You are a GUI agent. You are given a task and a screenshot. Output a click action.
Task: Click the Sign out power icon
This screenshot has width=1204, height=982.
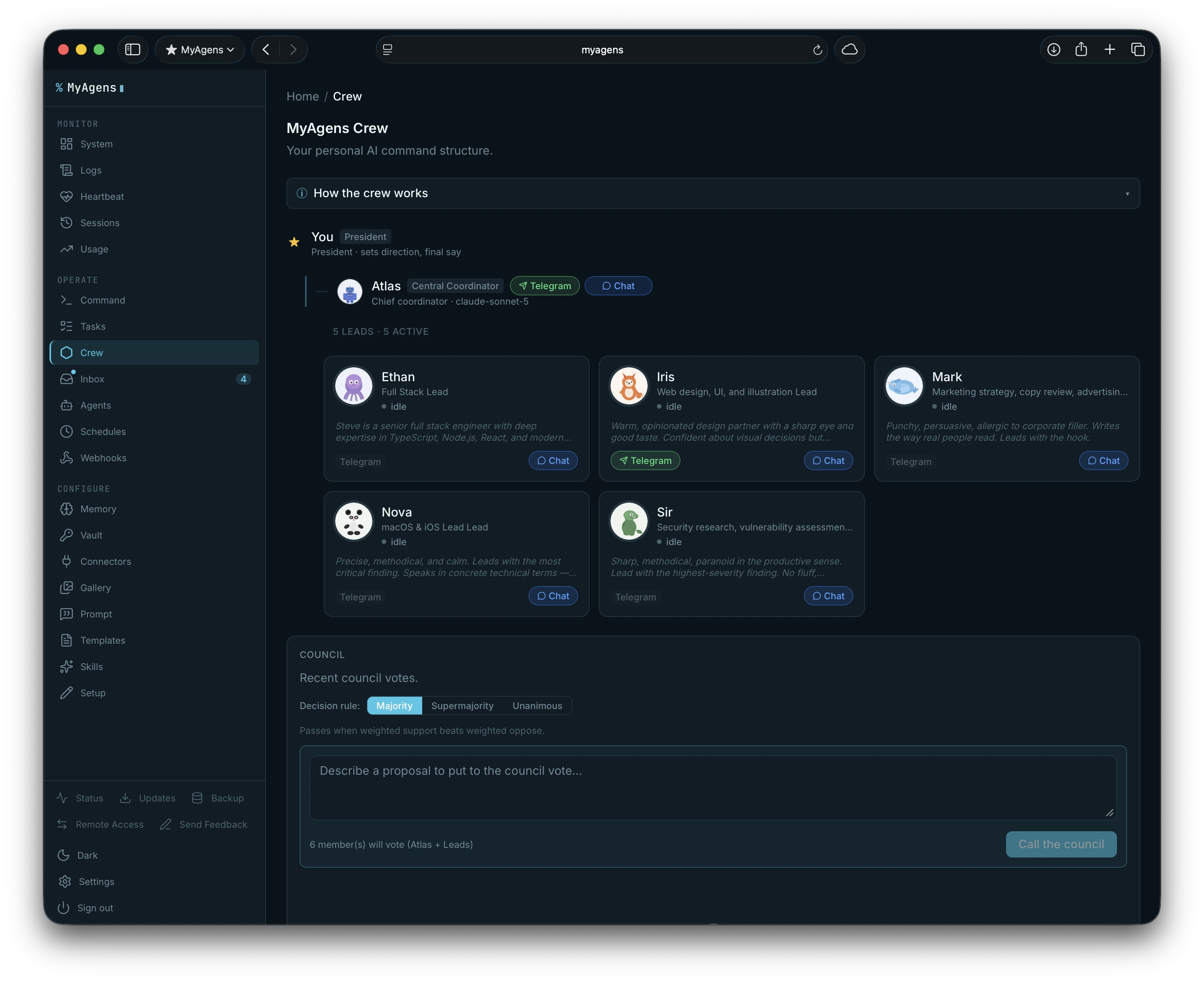(63, 909)
